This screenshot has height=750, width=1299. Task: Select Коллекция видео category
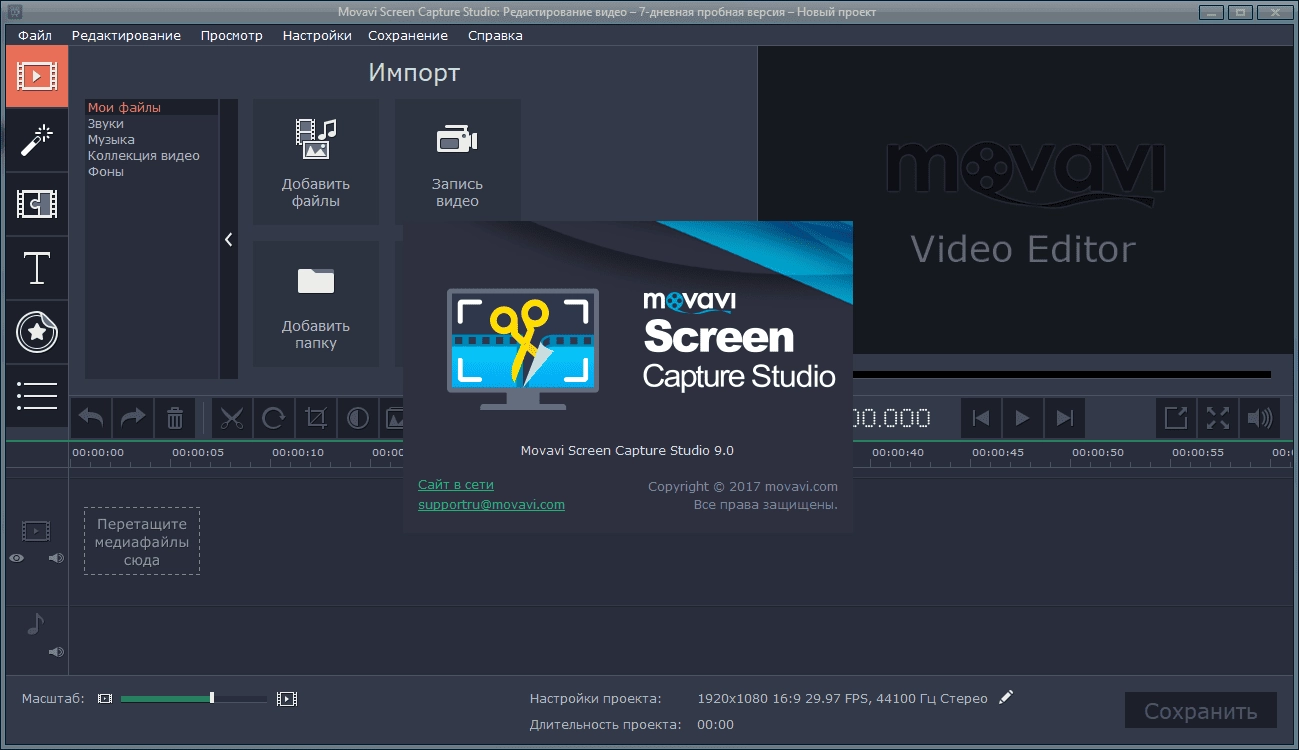coord(152,155)
